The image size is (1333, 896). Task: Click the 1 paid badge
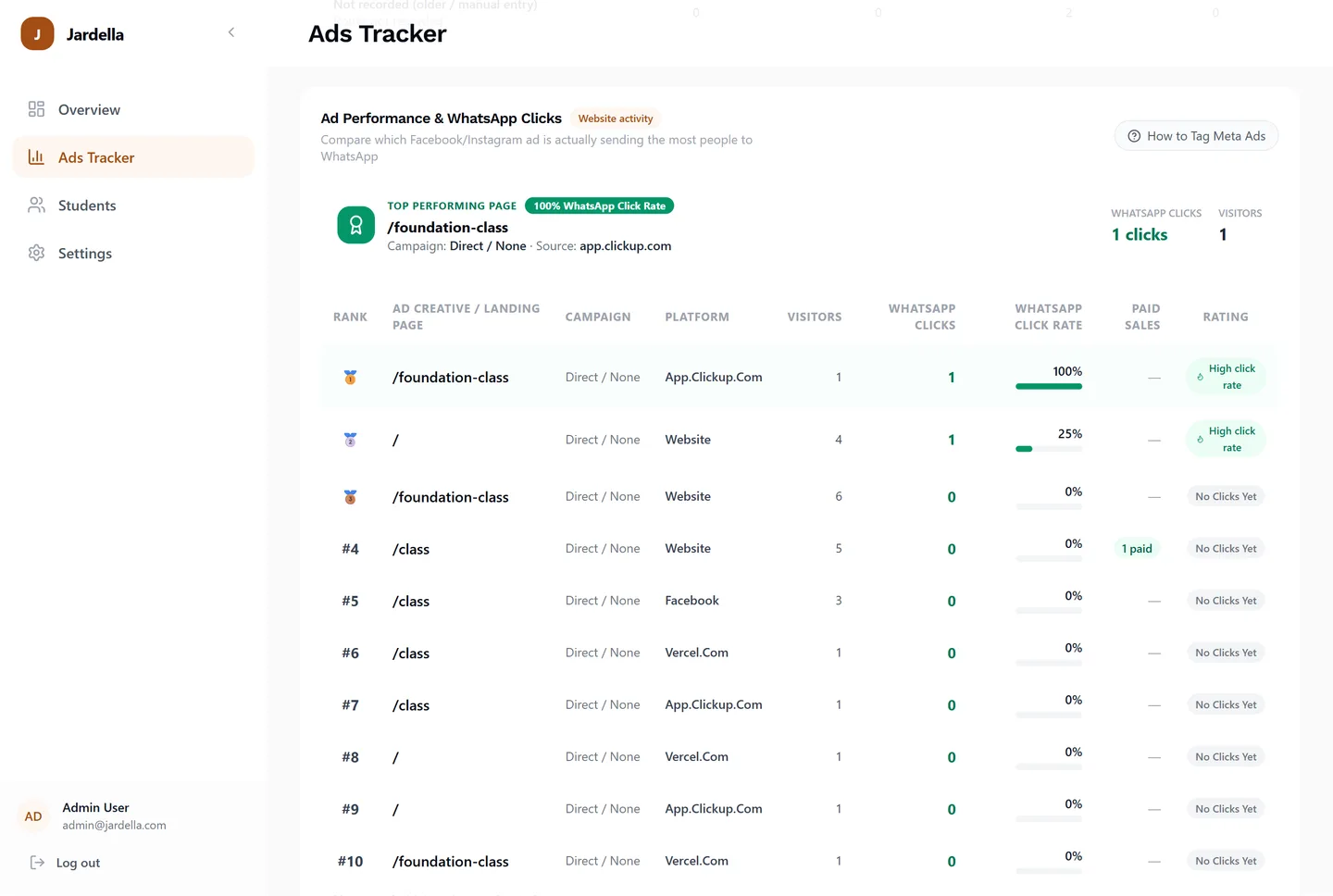[x=1137, y=549]
